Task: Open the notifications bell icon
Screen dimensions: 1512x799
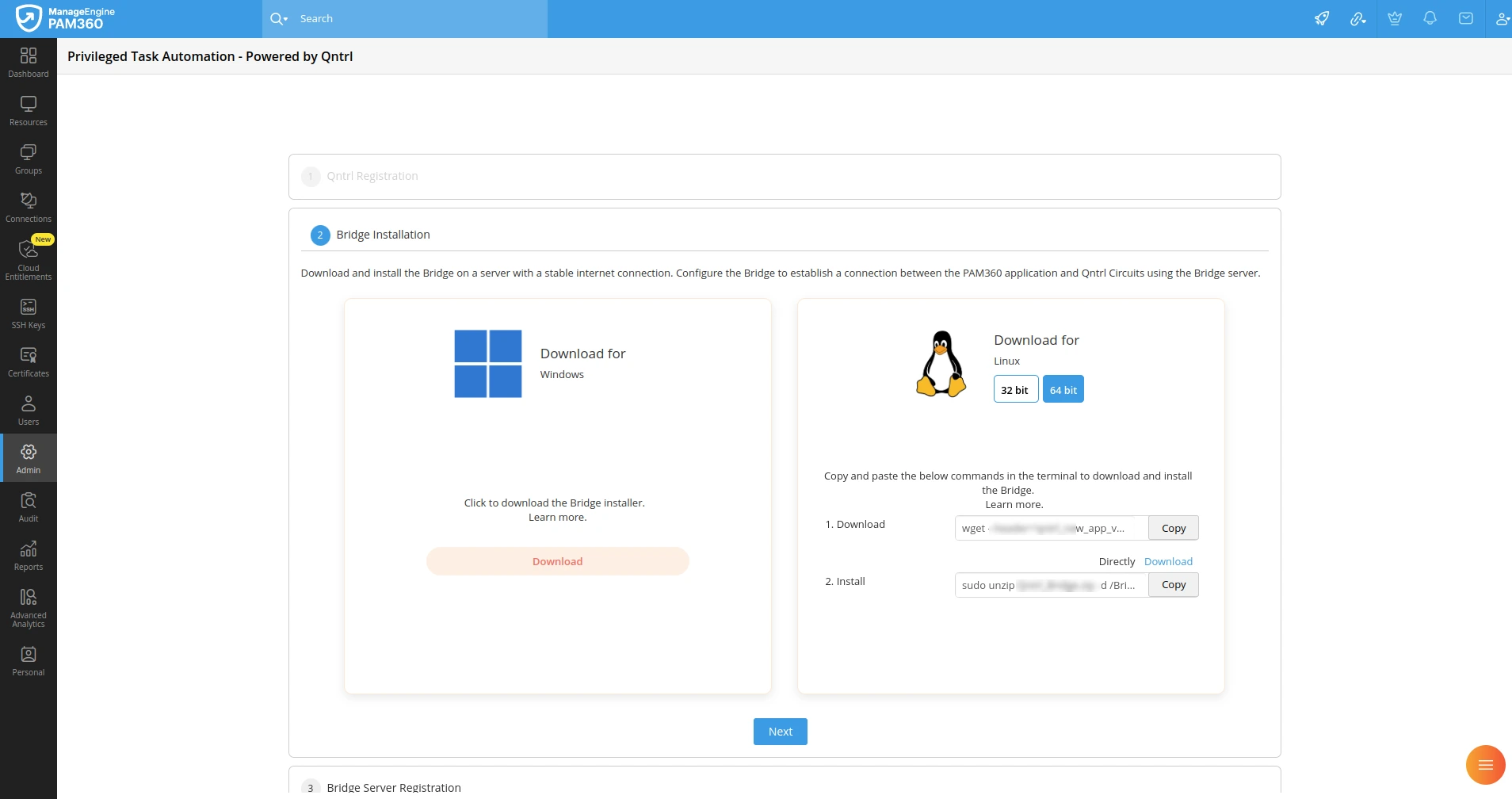Action: pos(1430,18)
